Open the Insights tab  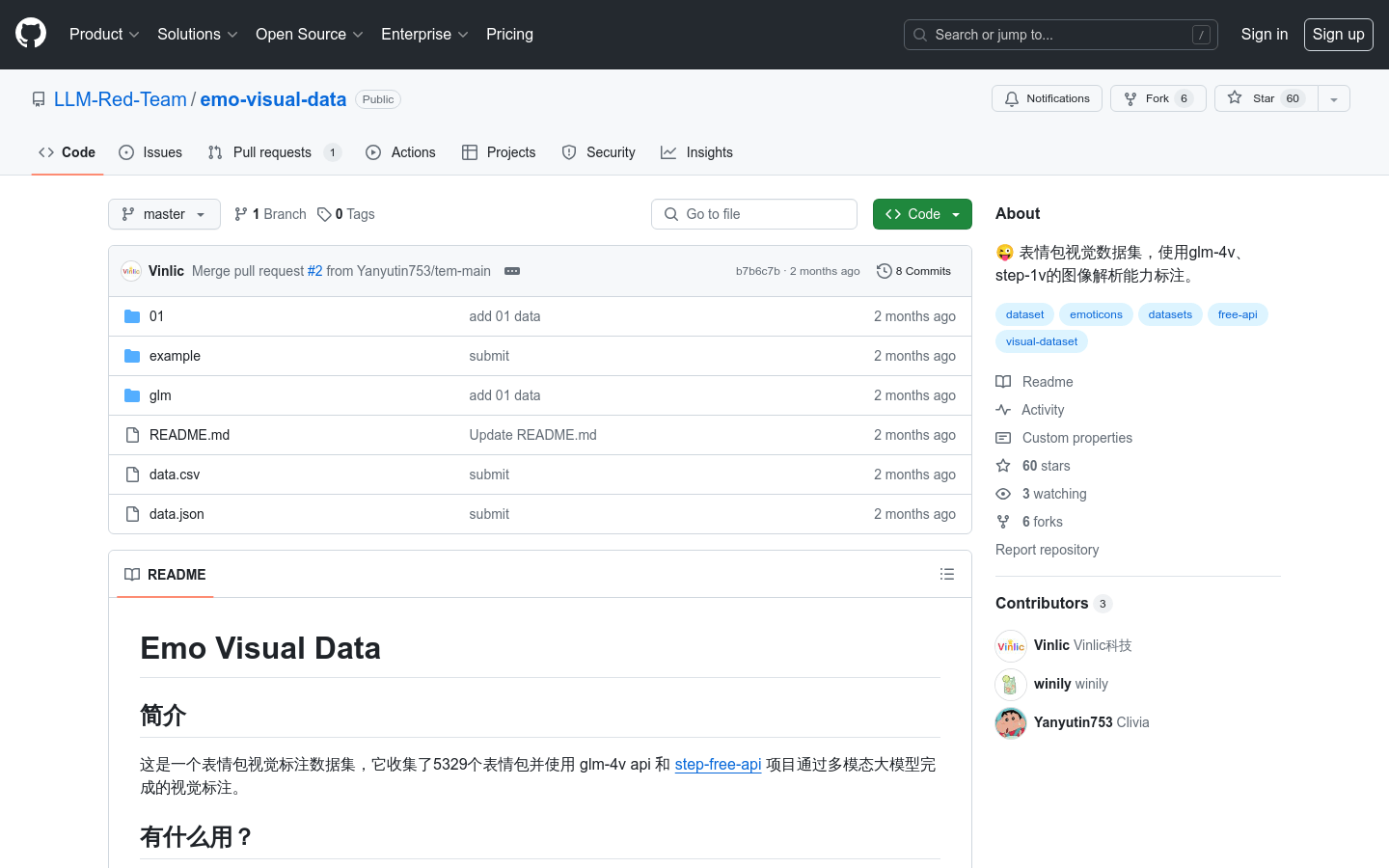697,152
